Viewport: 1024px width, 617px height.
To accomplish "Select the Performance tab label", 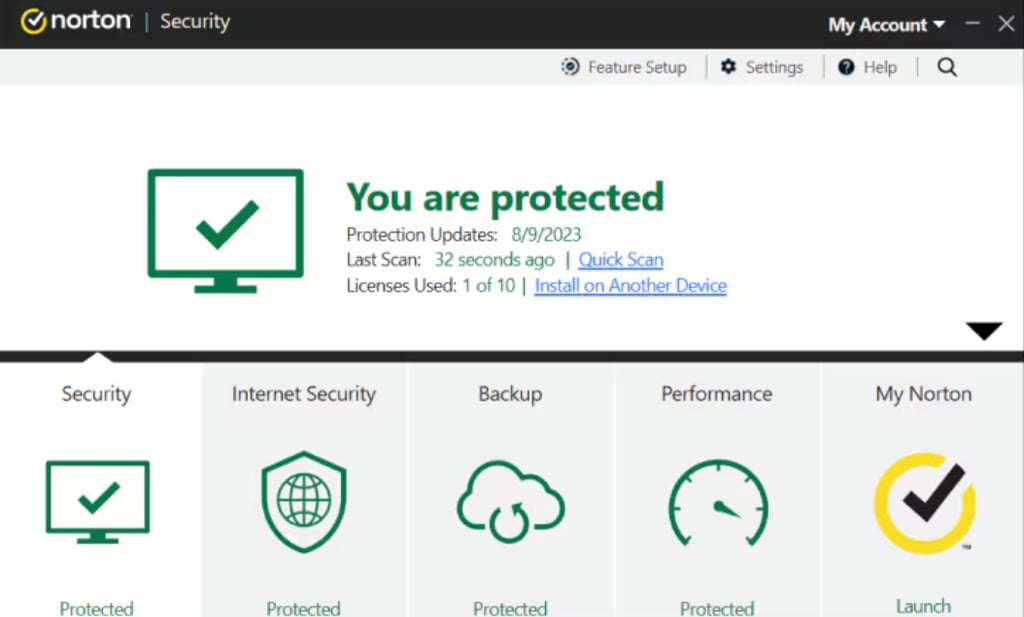I will [x=716, y=394].
